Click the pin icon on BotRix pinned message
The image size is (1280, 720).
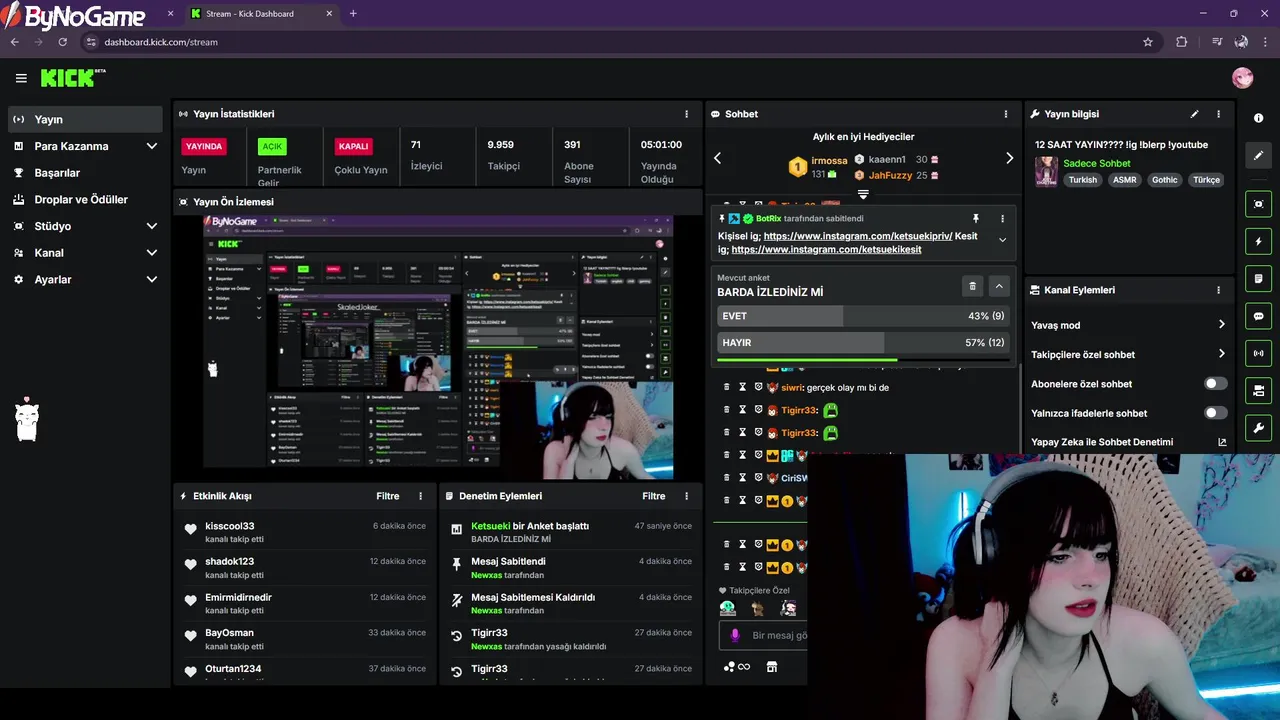point(976,218)
